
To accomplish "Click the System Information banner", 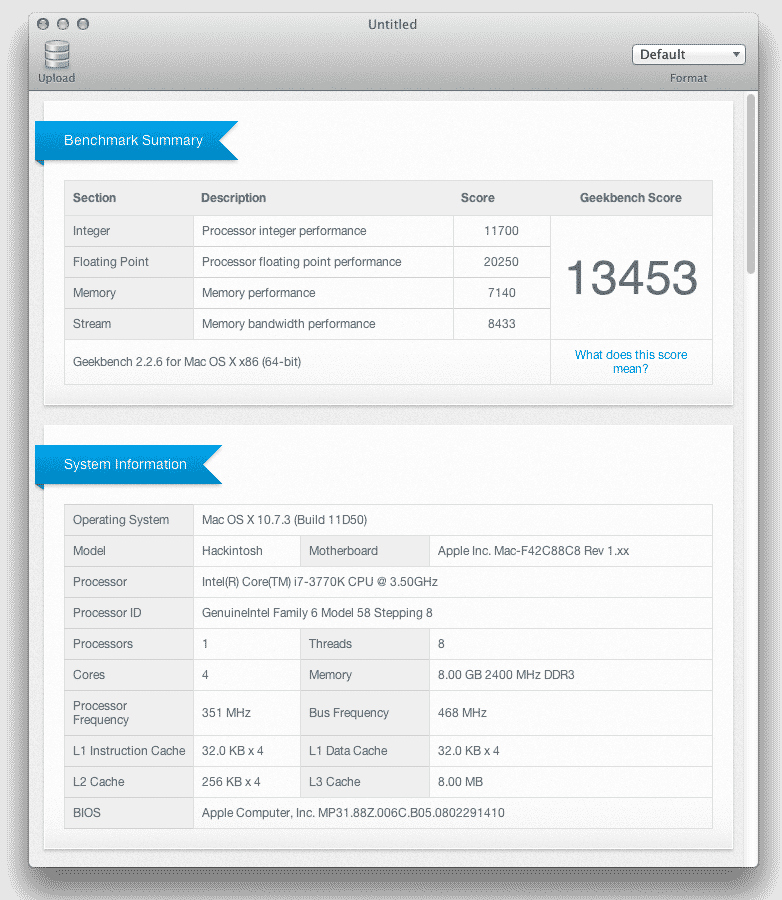I will tap(125, 465).
